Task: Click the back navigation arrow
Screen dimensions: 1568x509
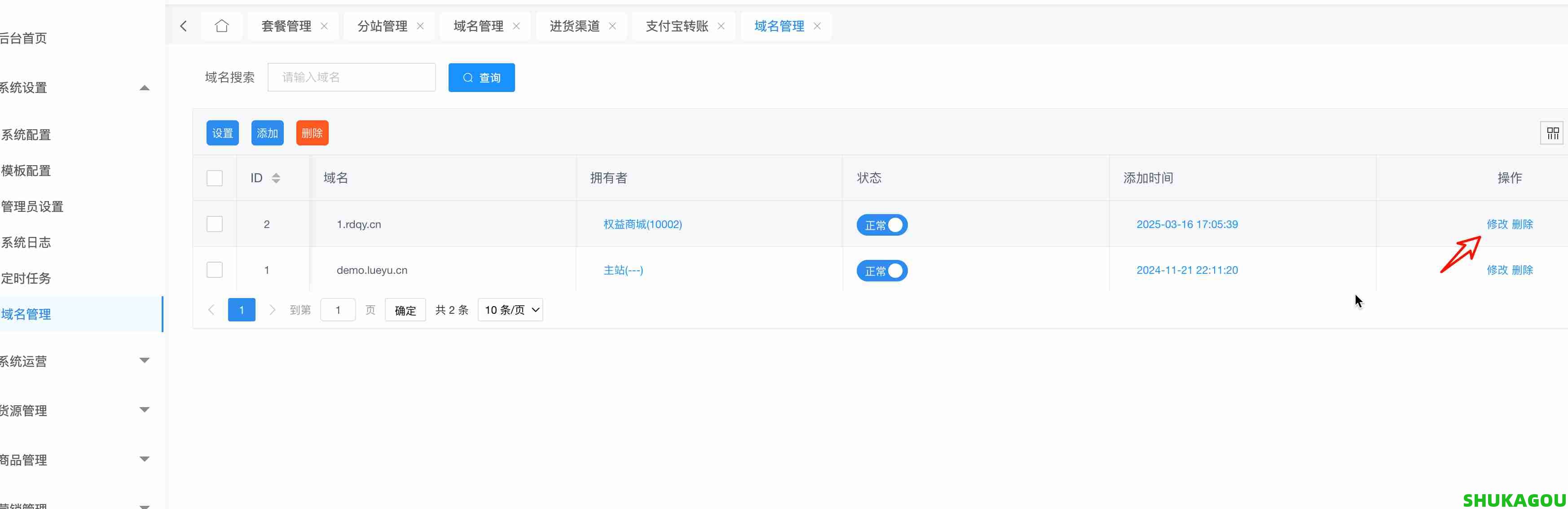Action: 183,26
